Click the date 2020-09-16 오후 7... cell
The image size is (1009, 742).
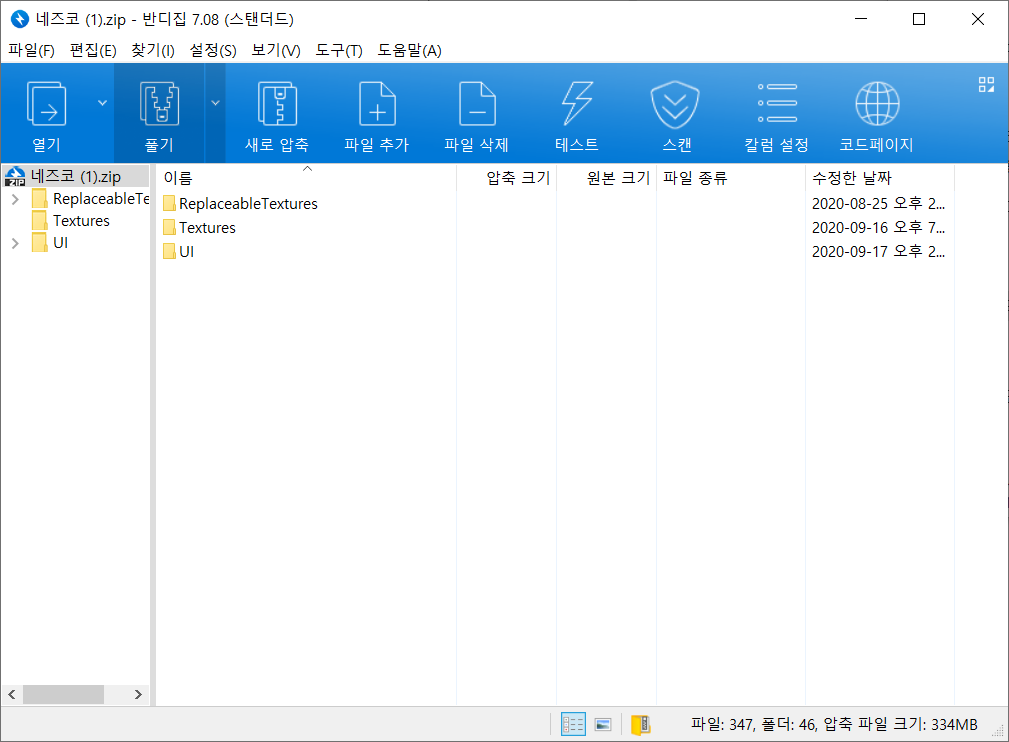click(x=878, y=228)
